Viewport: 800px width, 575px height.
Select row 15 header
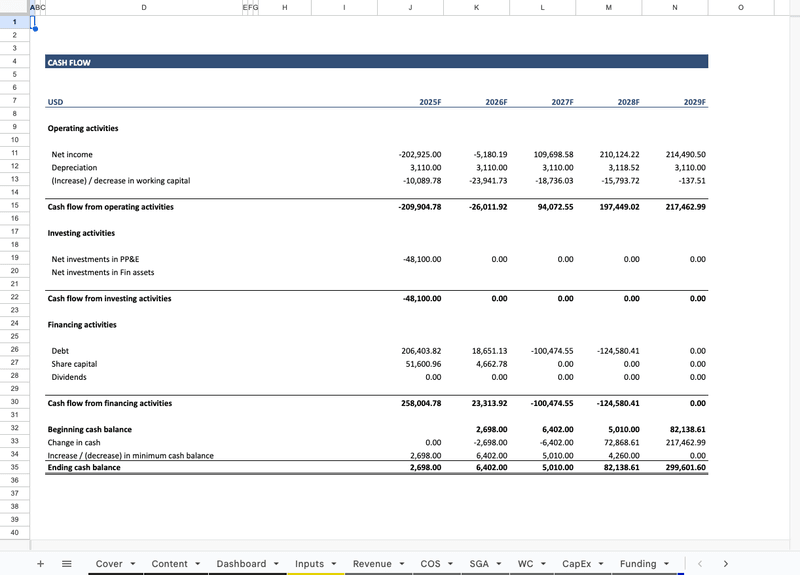coord(15,207)
